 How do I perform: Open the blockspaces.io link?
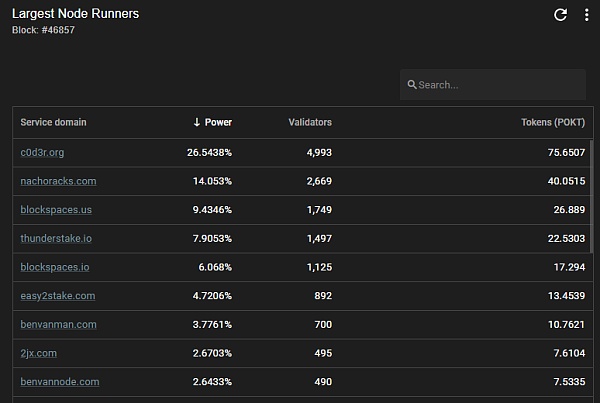coord(55,267)
